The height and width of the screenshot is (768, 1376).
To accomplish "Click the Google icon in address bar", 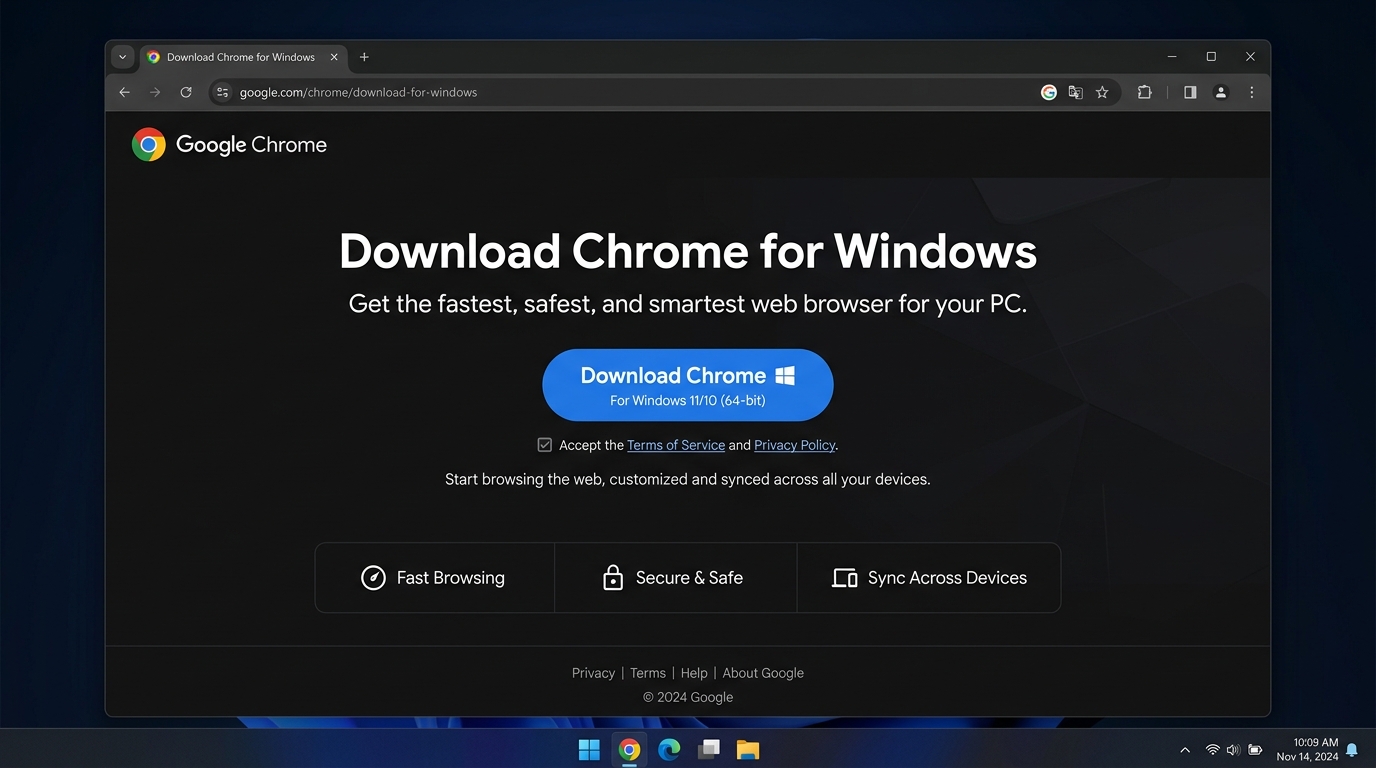I will point(1049,92).
